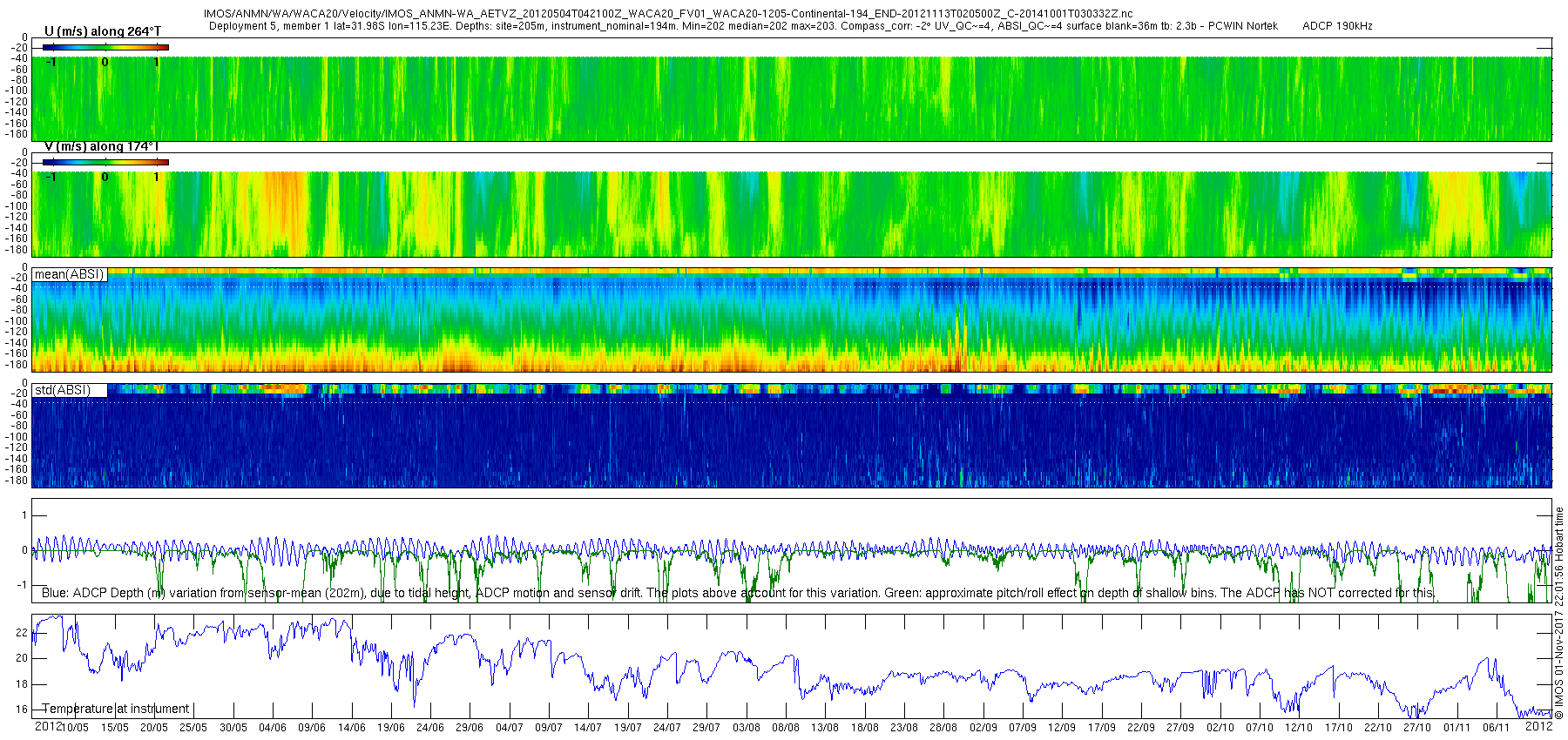Click the '14/06' date tick label
Screen dimensions: 1568x740
click(x=352, y=728)
